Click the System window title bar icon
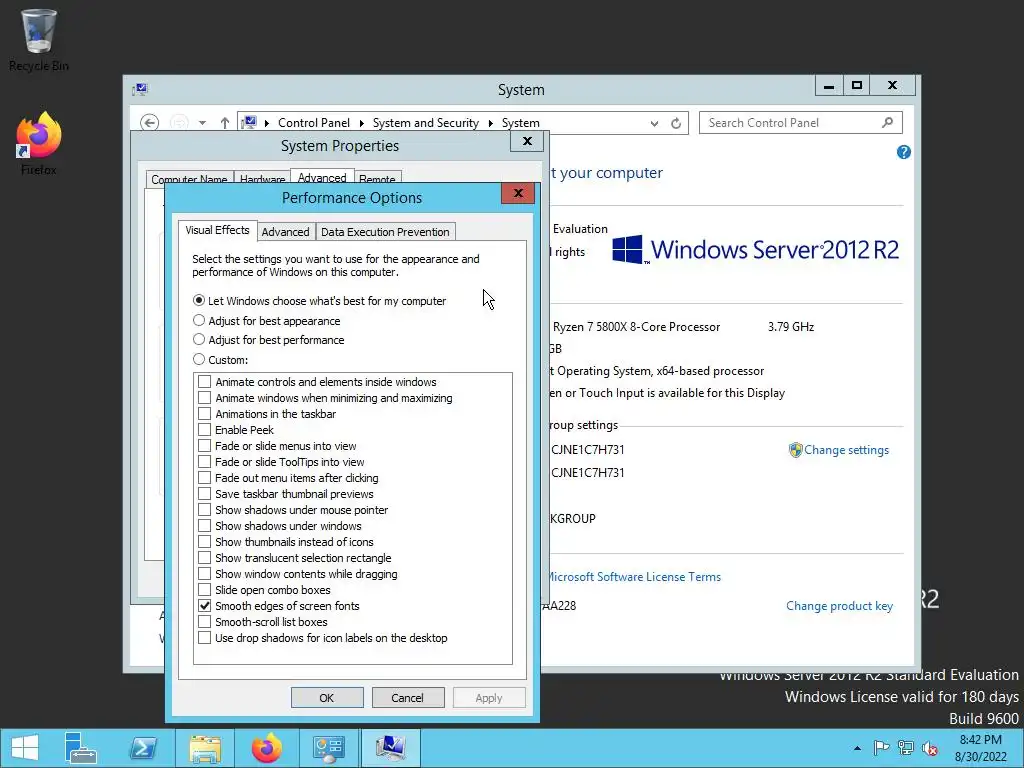 [140, 89]
